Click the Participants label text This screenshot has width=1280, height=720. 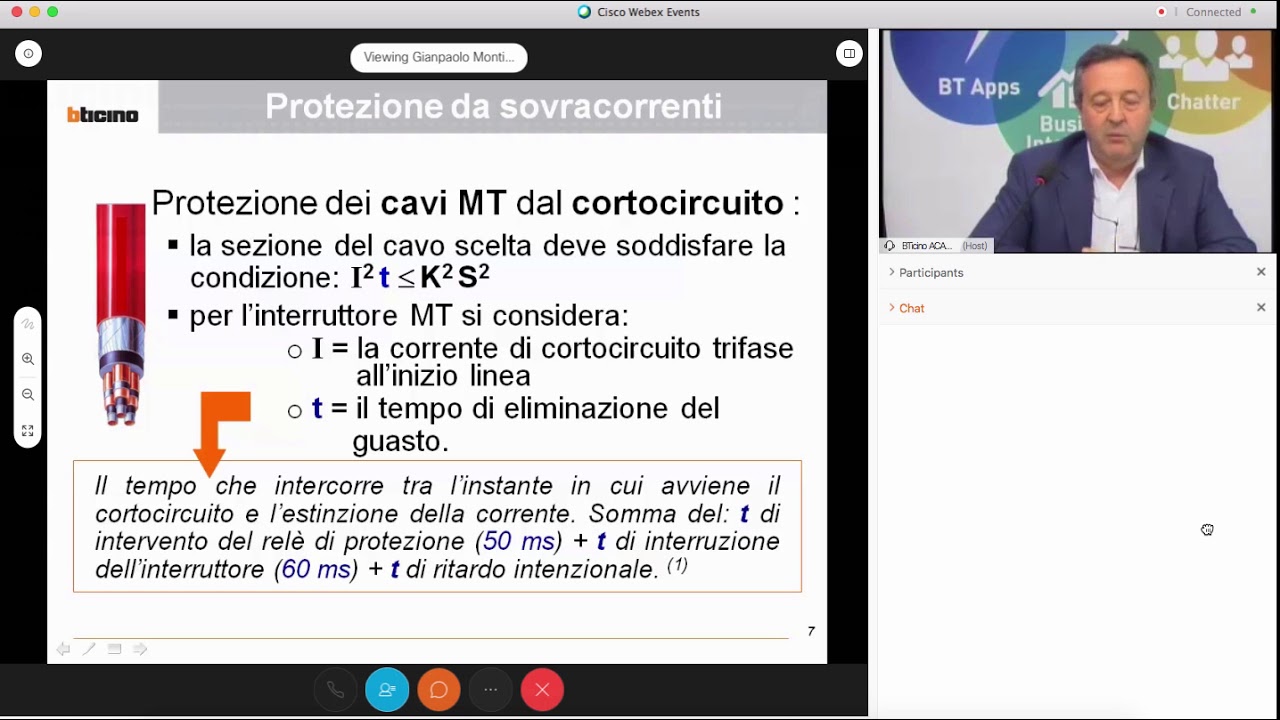[931, 272]
